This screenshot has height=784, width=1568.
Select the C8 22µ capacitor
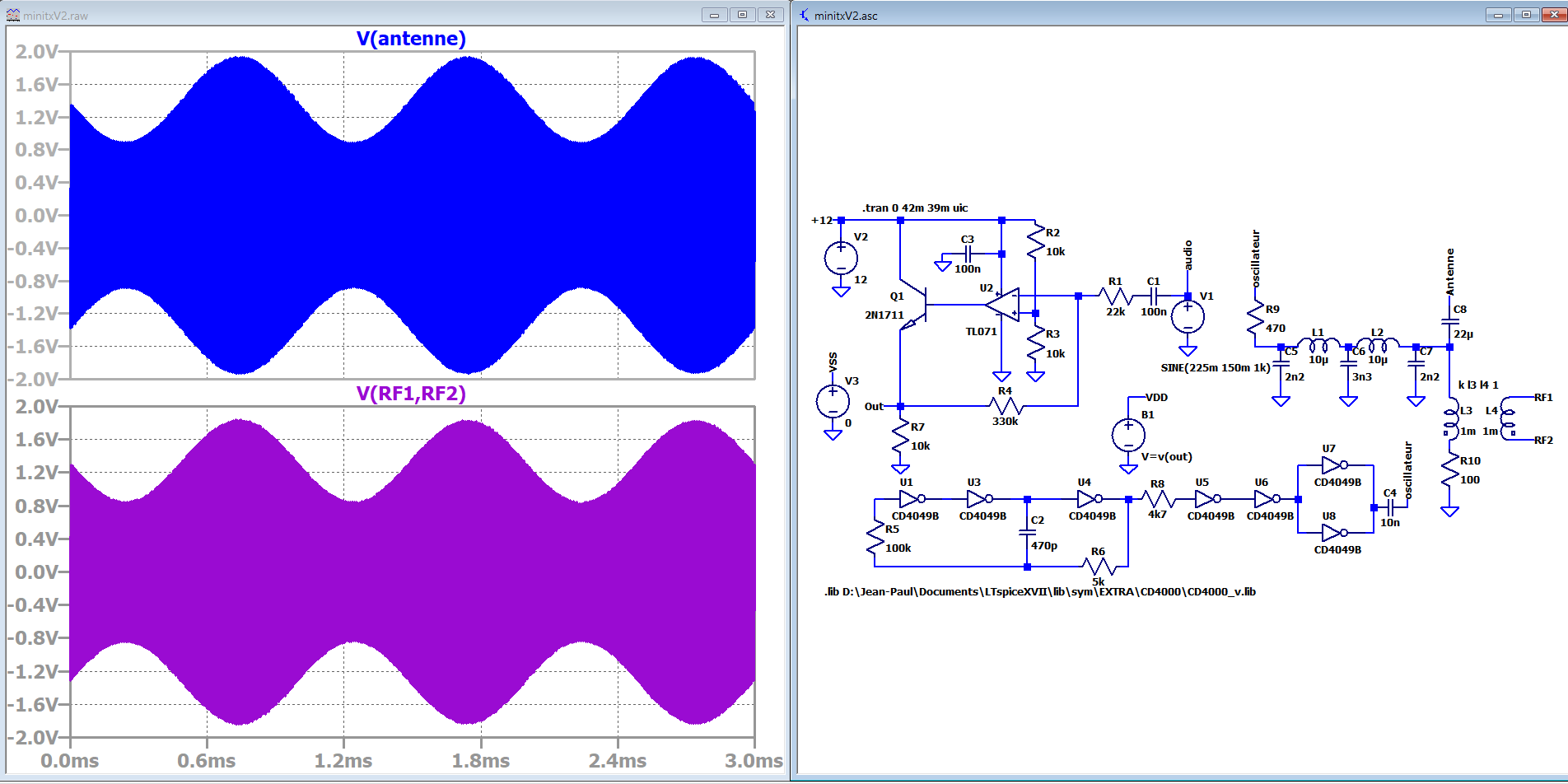1450,322
